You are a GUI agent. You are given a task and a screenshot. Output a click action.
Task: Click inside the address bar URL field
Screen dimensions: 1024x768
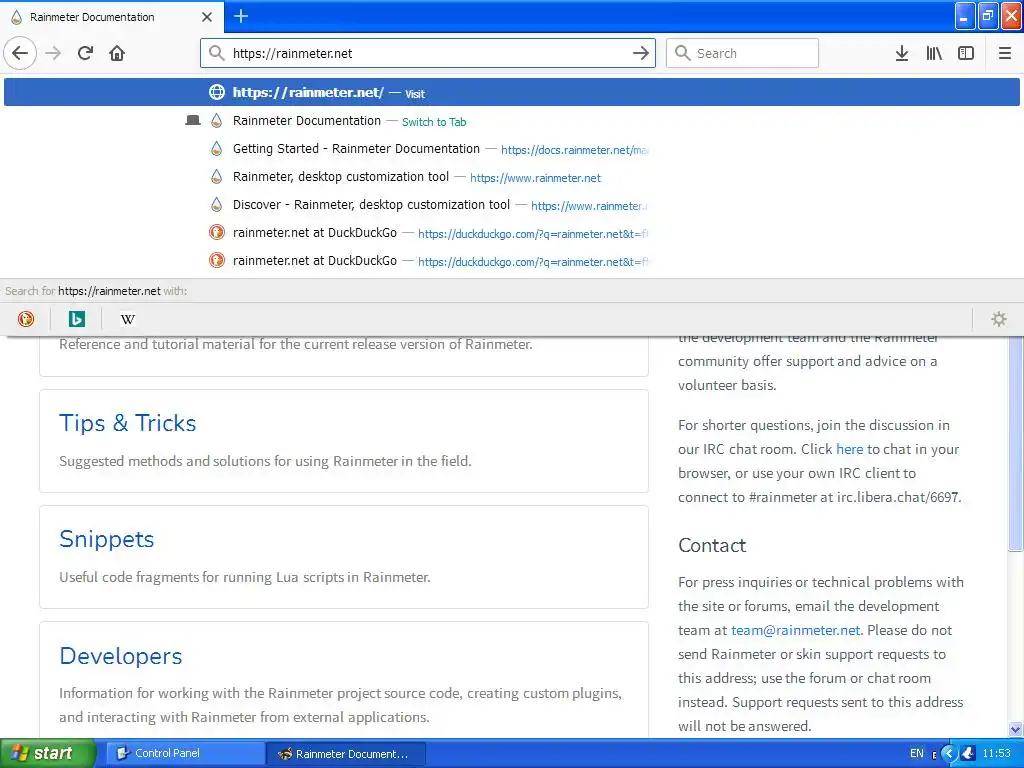point(428,53)
